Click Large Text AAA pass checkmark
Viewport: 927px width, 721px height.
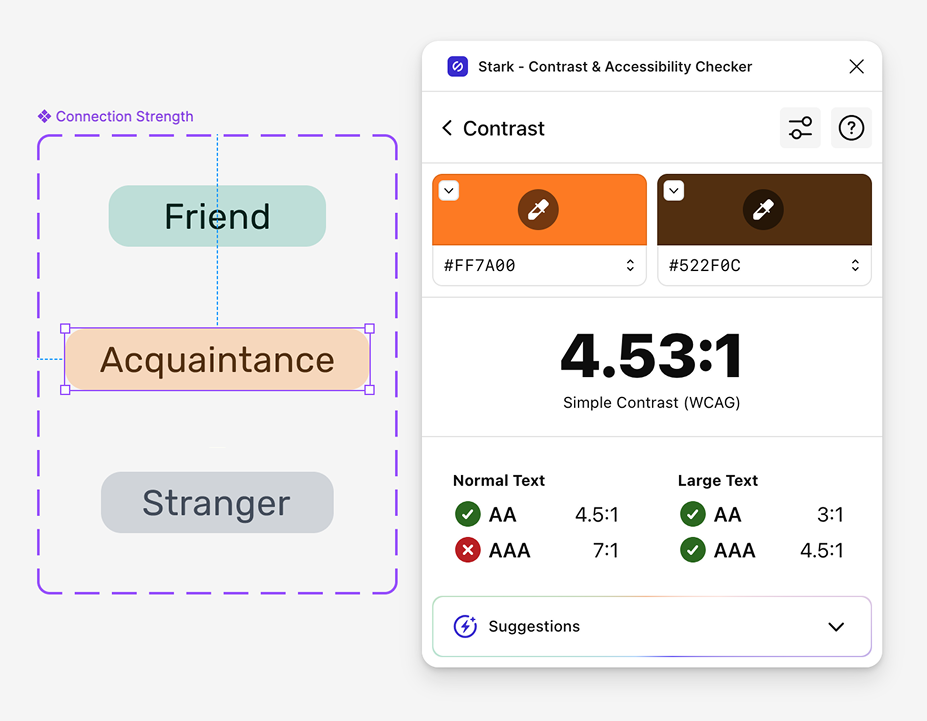point(693,550)
